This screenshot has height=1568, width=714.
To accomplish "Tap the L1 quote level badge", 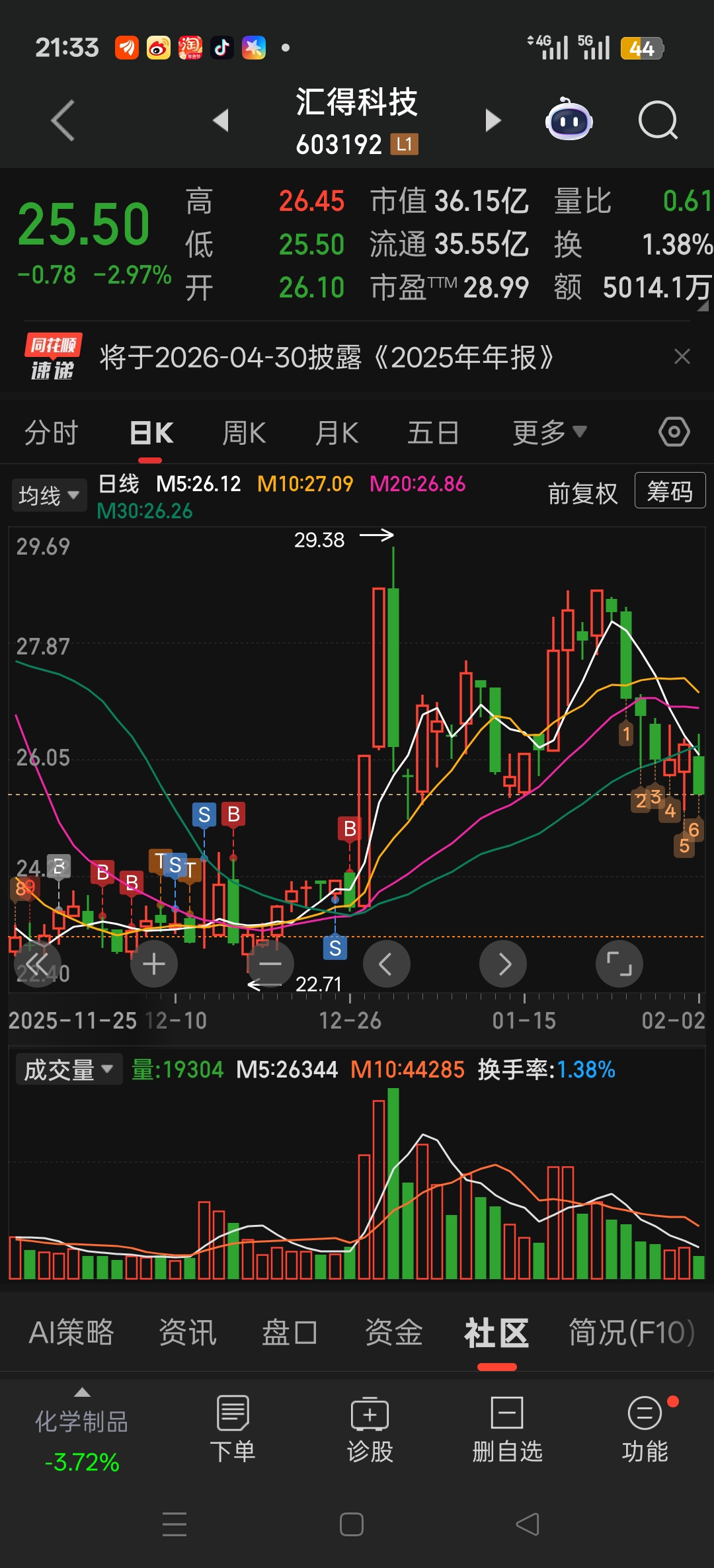I will point(405,143).
